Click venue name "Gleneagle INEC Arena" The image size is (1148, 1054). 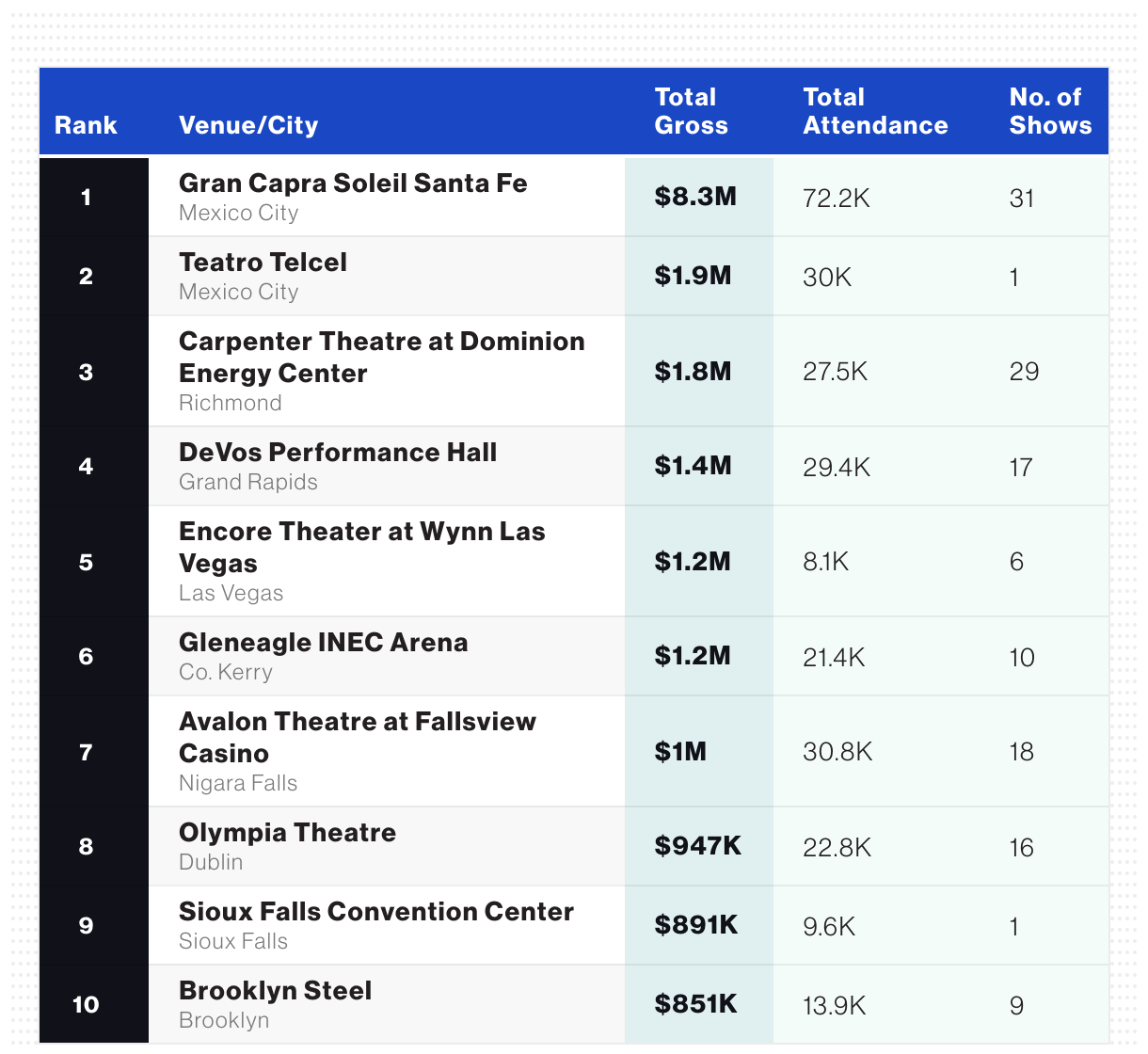point(324,642)
